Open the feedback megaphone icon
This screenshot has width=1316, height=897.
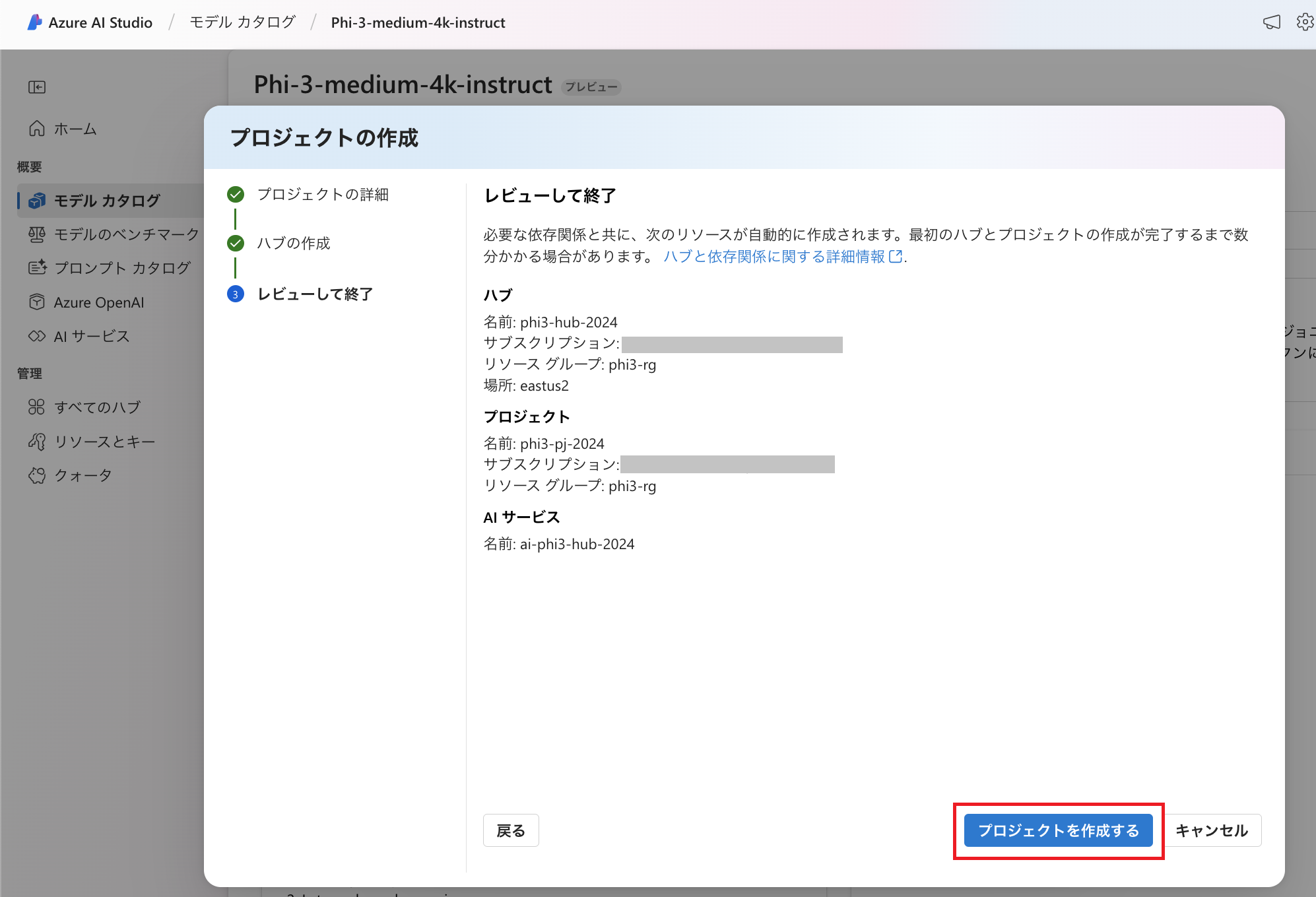(x=1272, y=22)
